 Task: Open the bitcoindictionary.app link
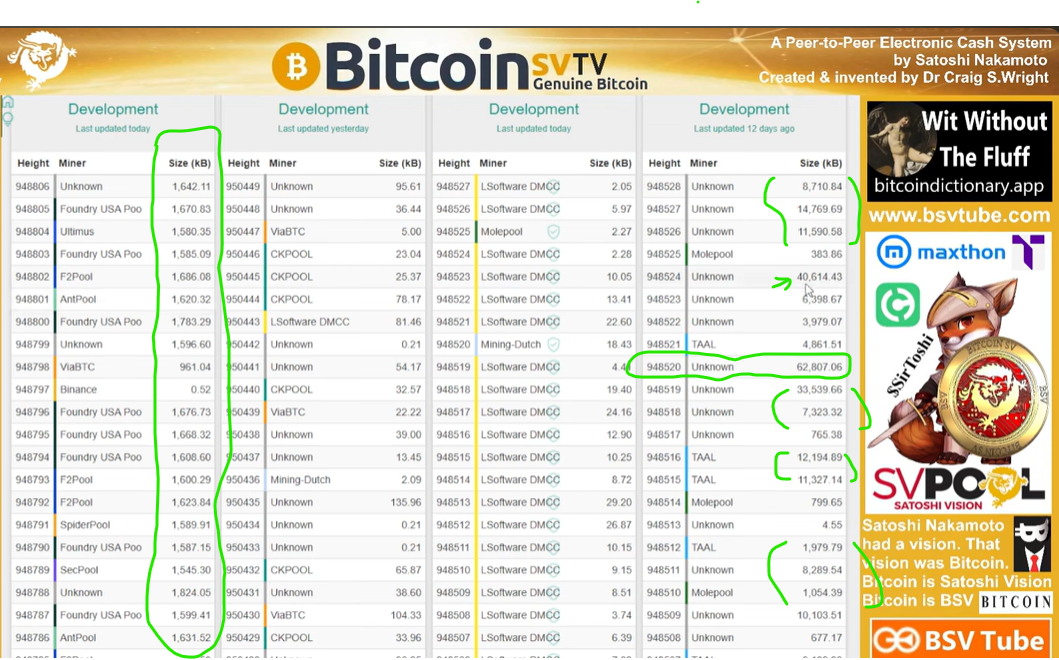pos(959,186)
